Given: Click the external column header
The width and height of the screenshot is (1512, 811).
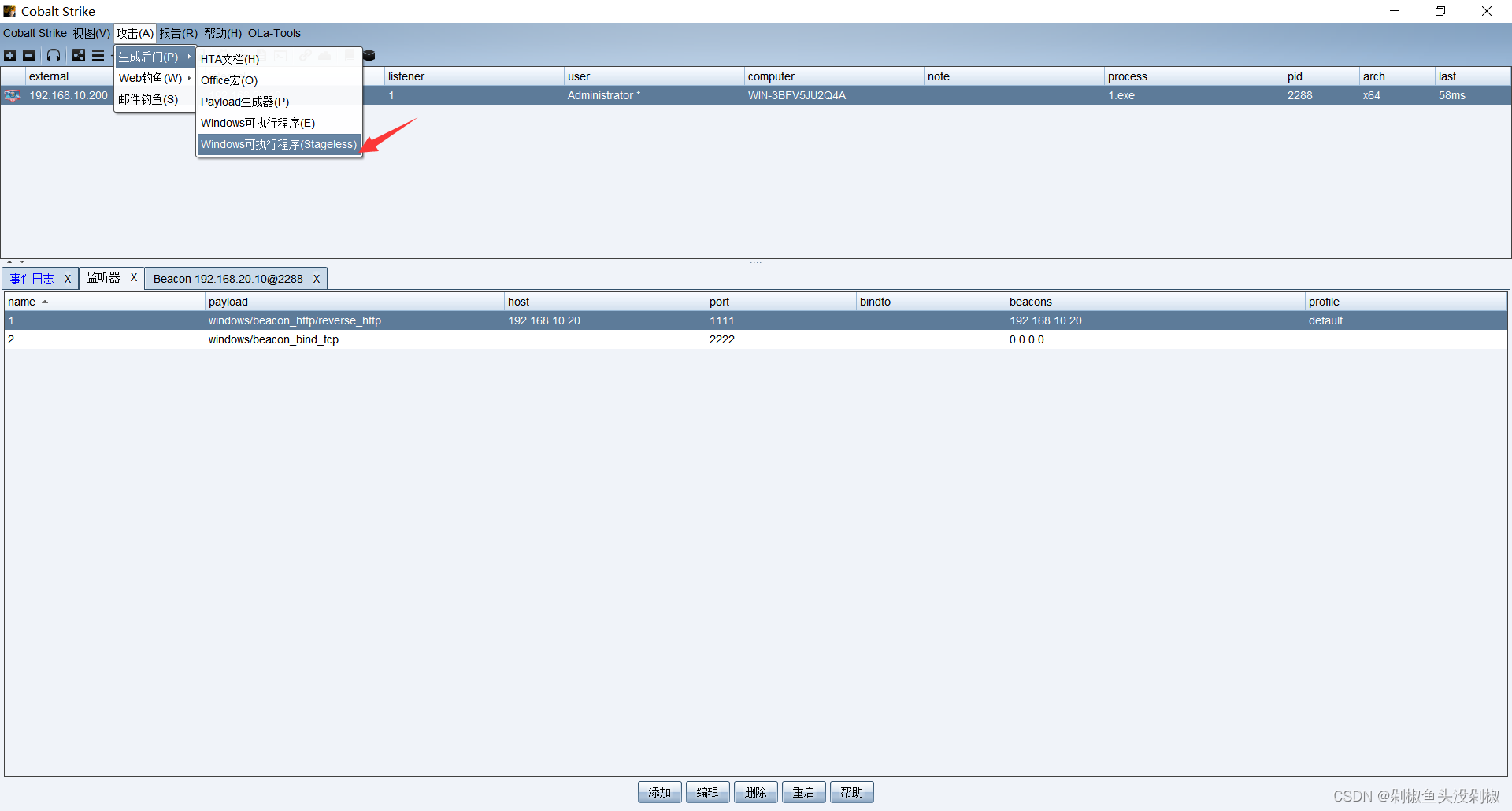Looking at the screenshot, I should point(69,76).
